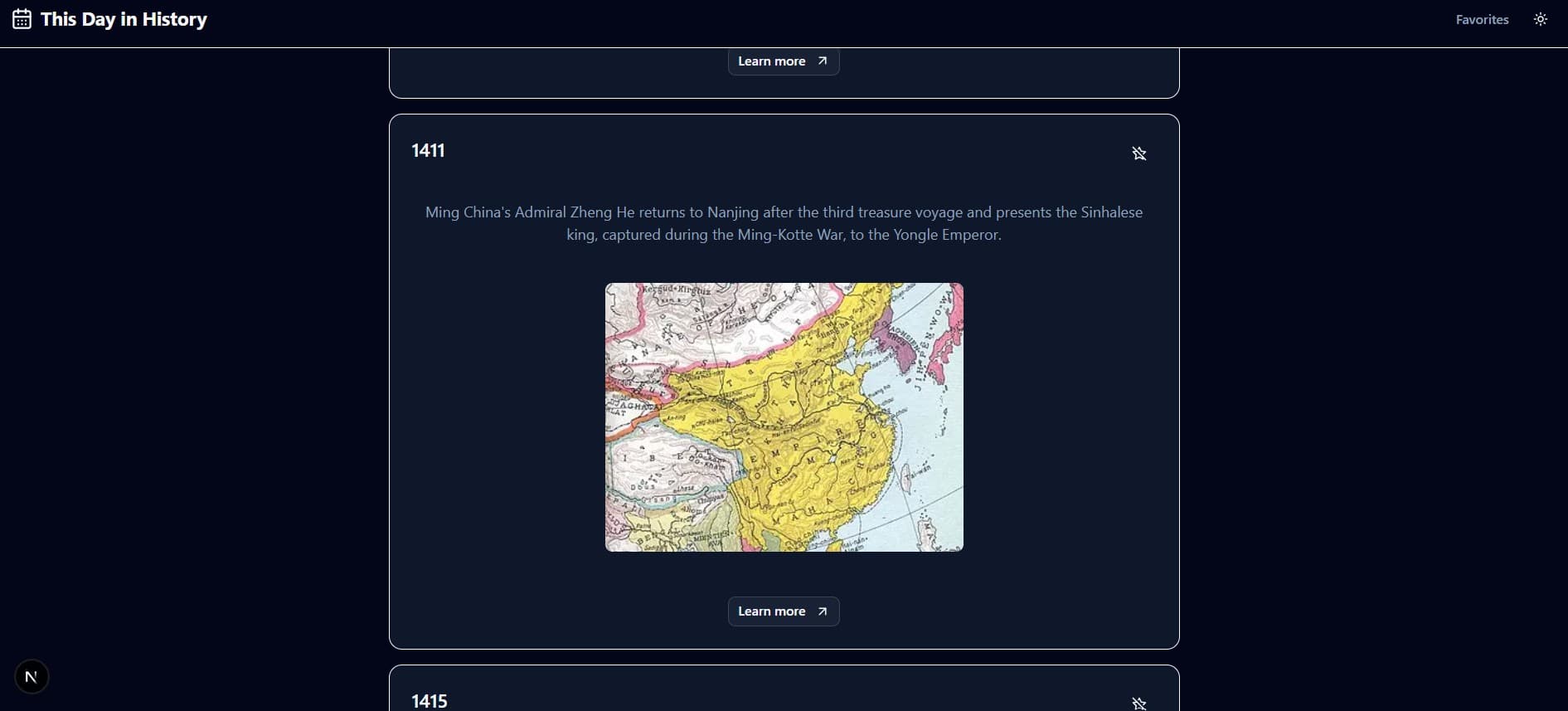The width and height of the screenshot is (1568, 711).
Task: Click the Yongle Emperor phrase in text
Action: click(x=946, y=235)
